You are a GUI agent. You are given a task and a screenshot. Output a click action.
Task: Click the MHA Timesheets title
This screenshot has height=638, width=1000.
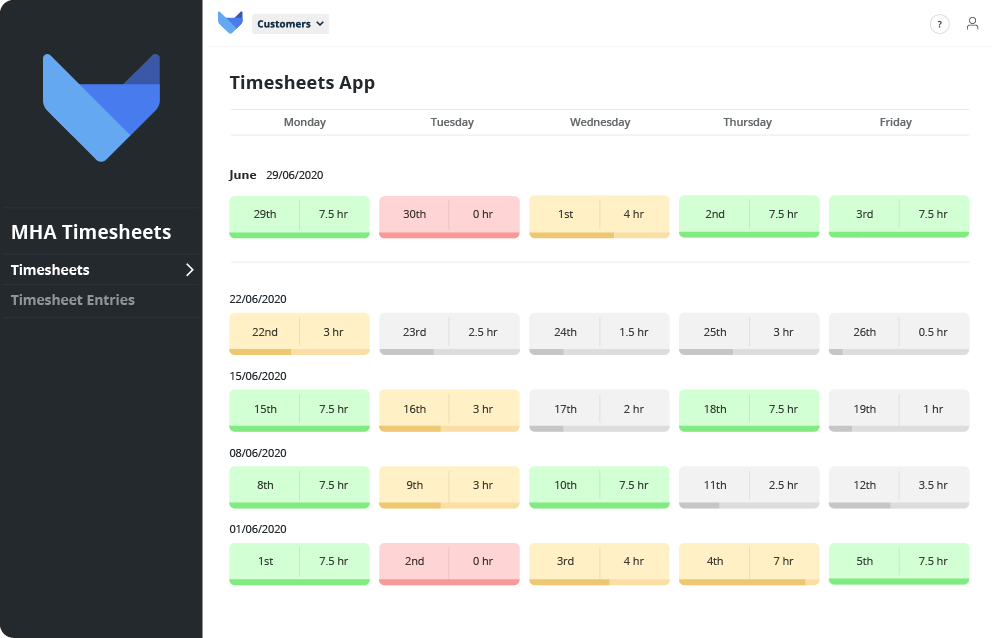(91, 232)
